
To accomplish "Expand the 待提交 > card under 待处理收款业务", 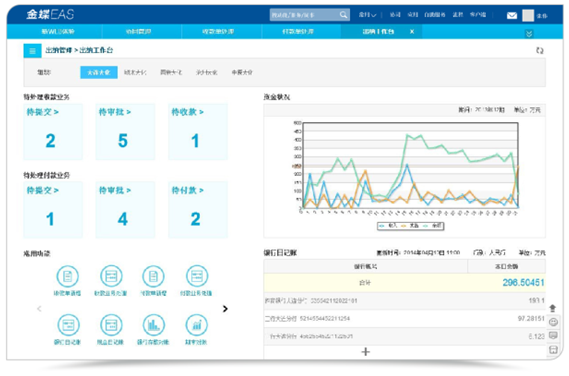I will coord(42,112).
